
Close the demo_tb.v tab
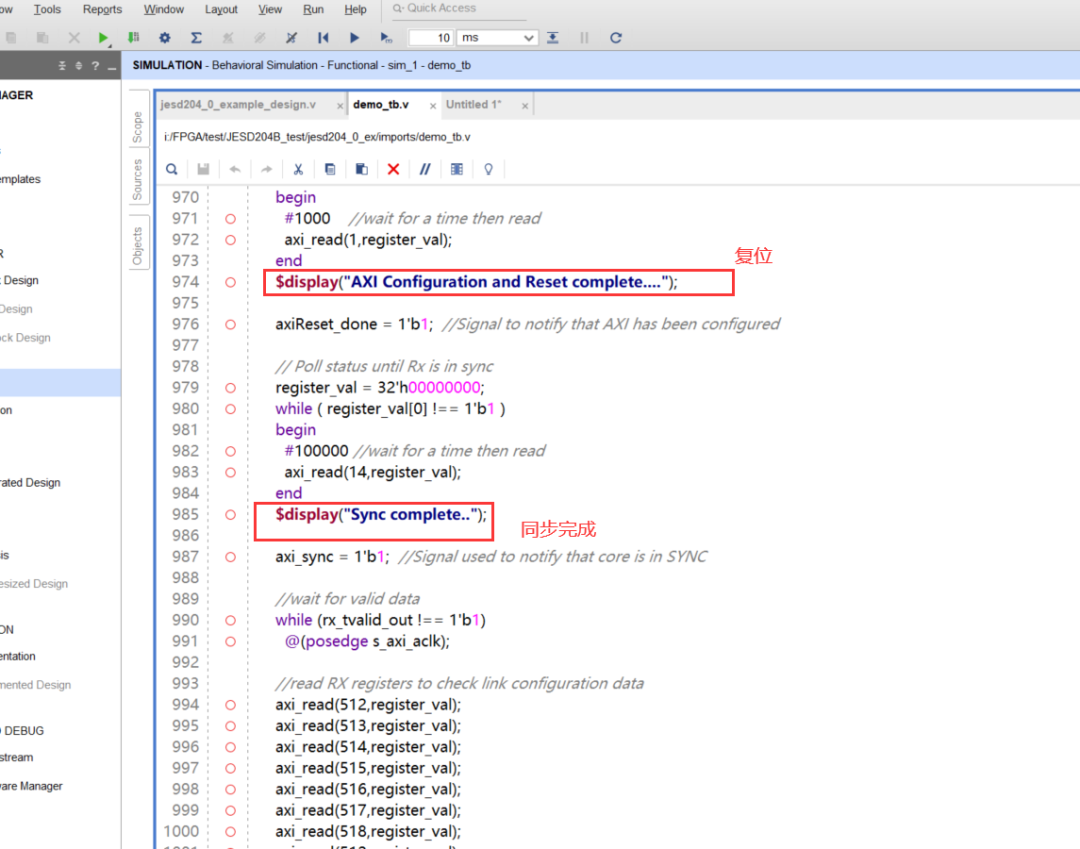[433, 106]
